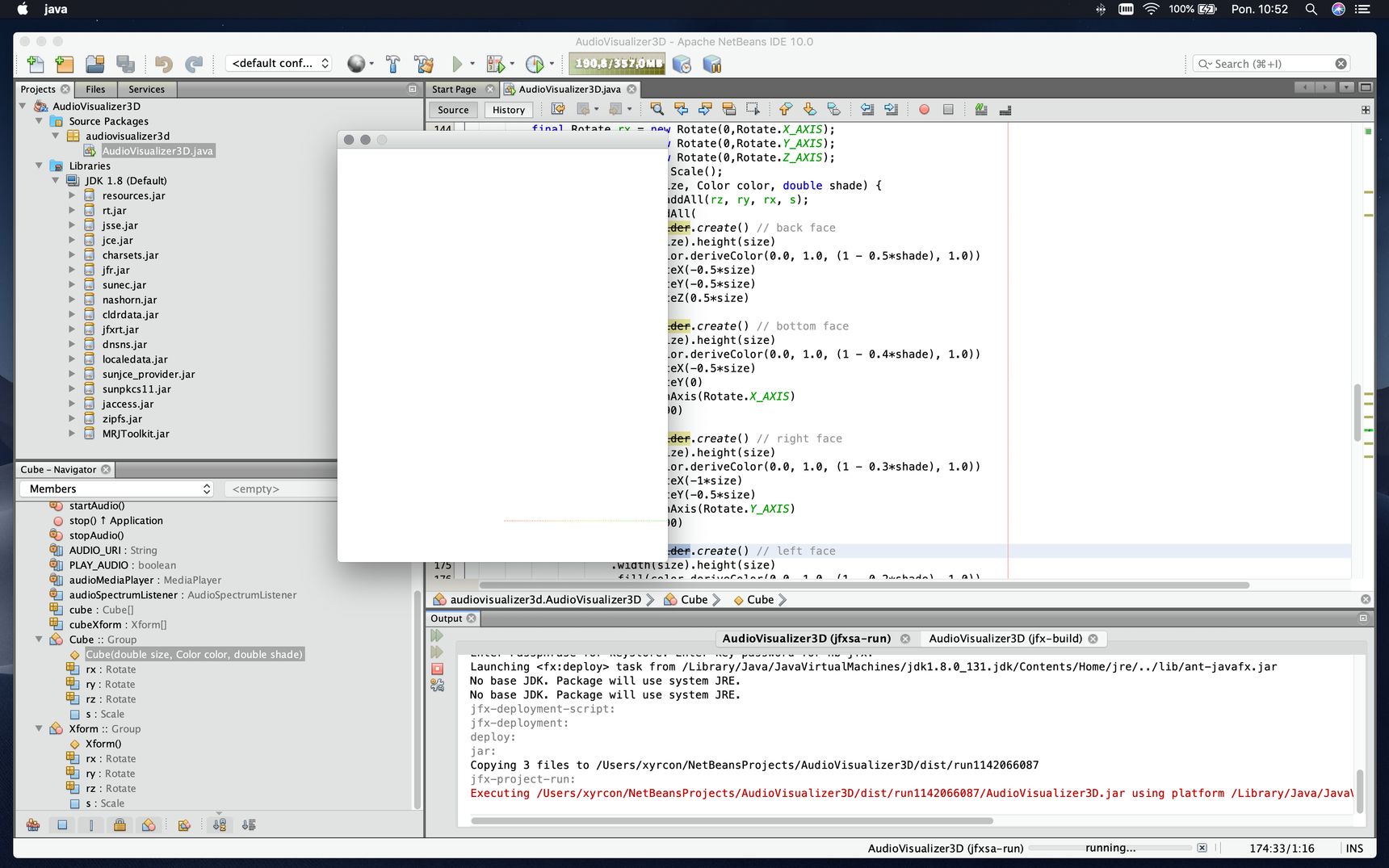
Task: Switch to Start Page tab
Action: coord(454,90)
